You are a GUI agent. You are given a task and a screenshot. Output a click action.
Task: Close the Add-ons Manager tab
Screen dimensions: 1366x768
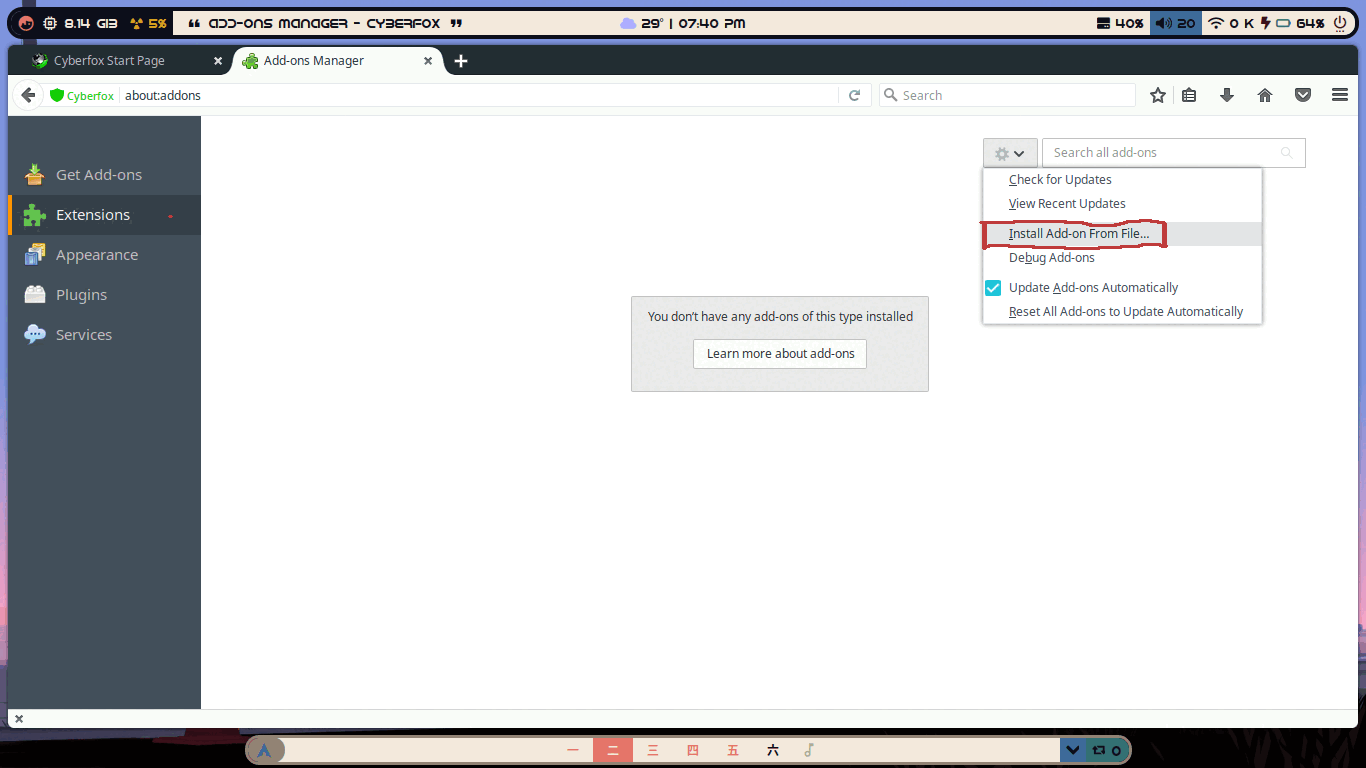[428, 61]
